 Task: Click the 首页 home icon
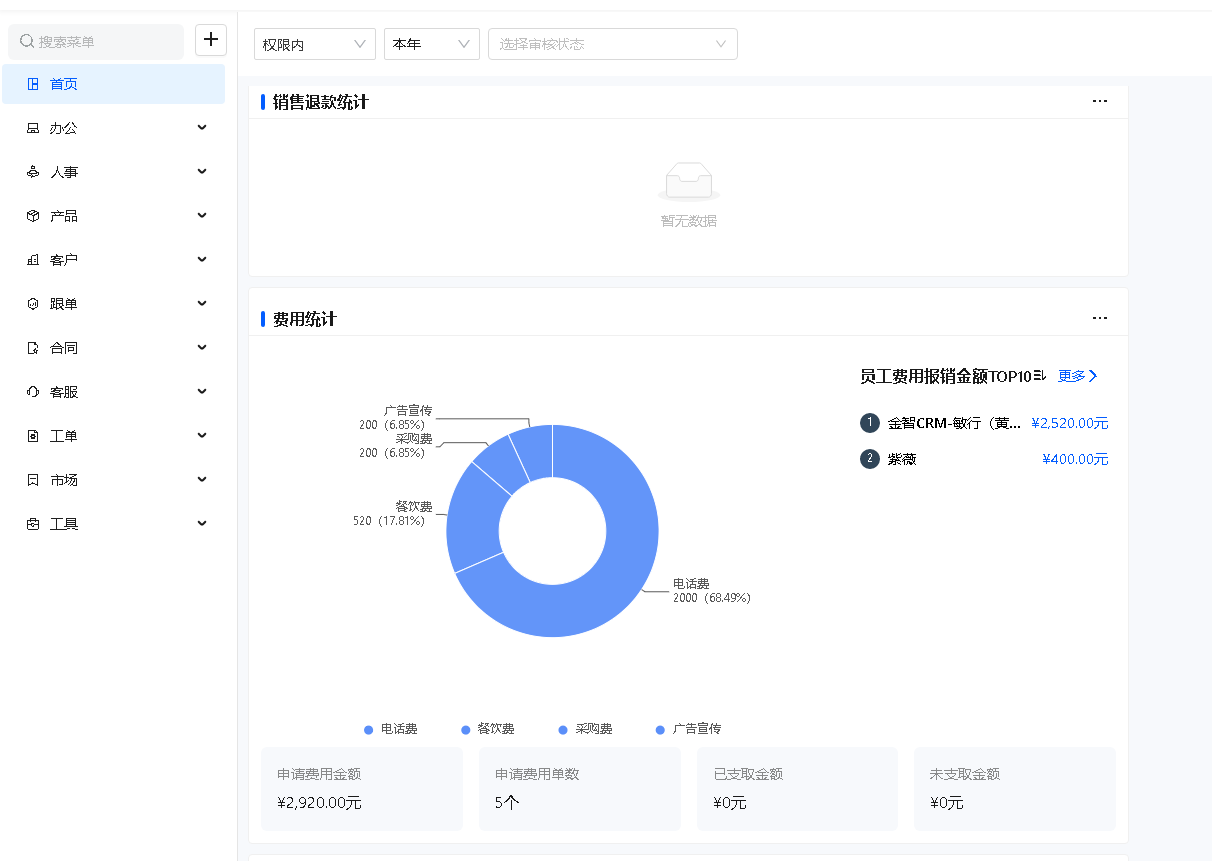[33, 84]
